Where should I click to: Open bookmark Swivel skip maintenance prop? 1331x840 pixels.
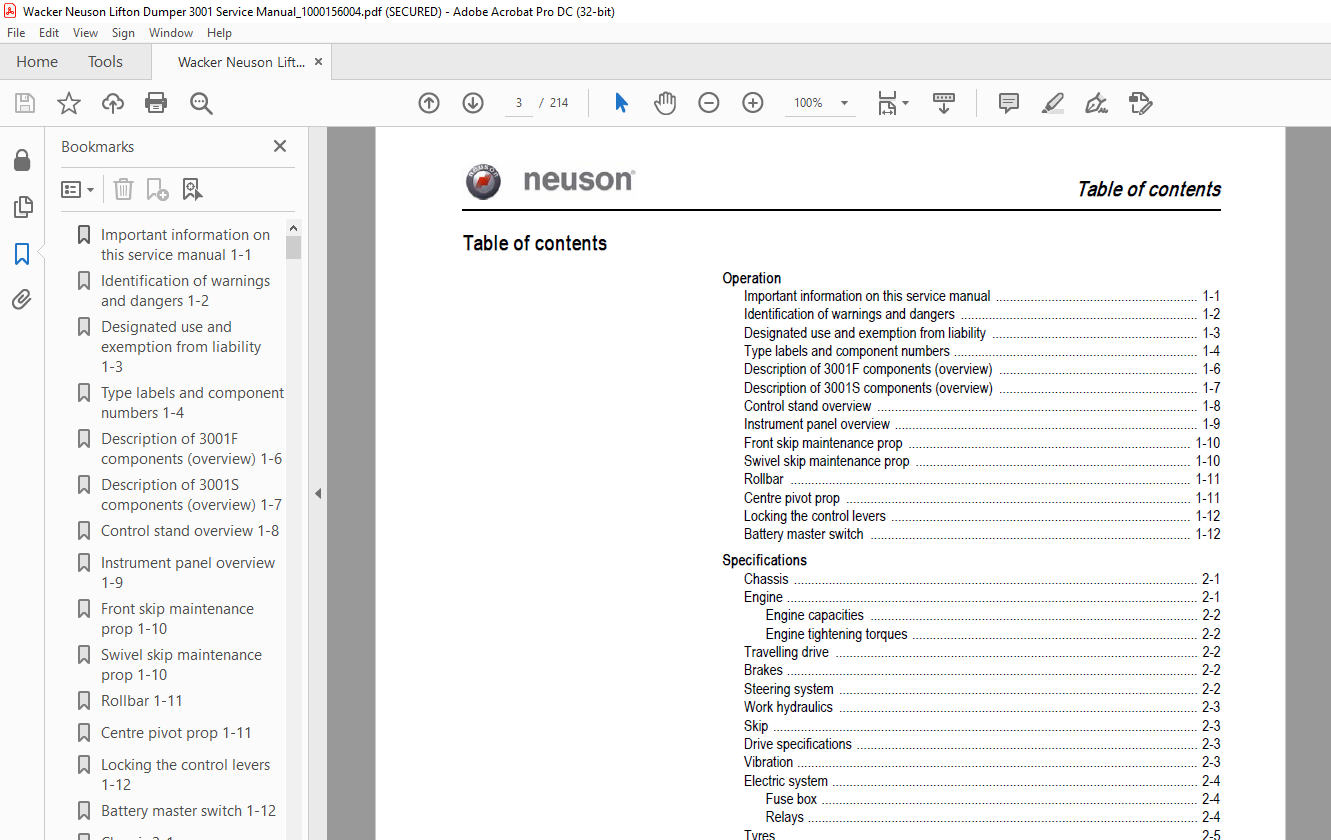tap(181, 665)
